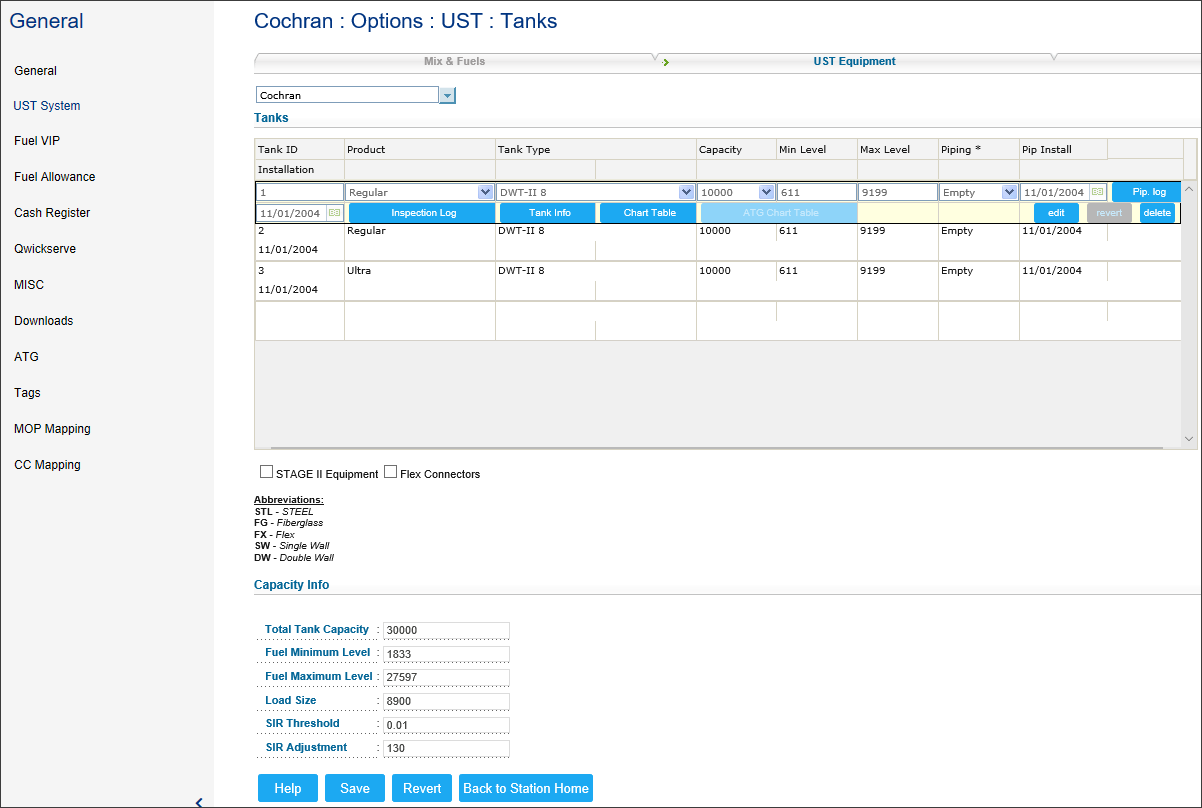Open the Cochran station dropdown
This screenshot has height=808, width=1202.
[448, 95]
